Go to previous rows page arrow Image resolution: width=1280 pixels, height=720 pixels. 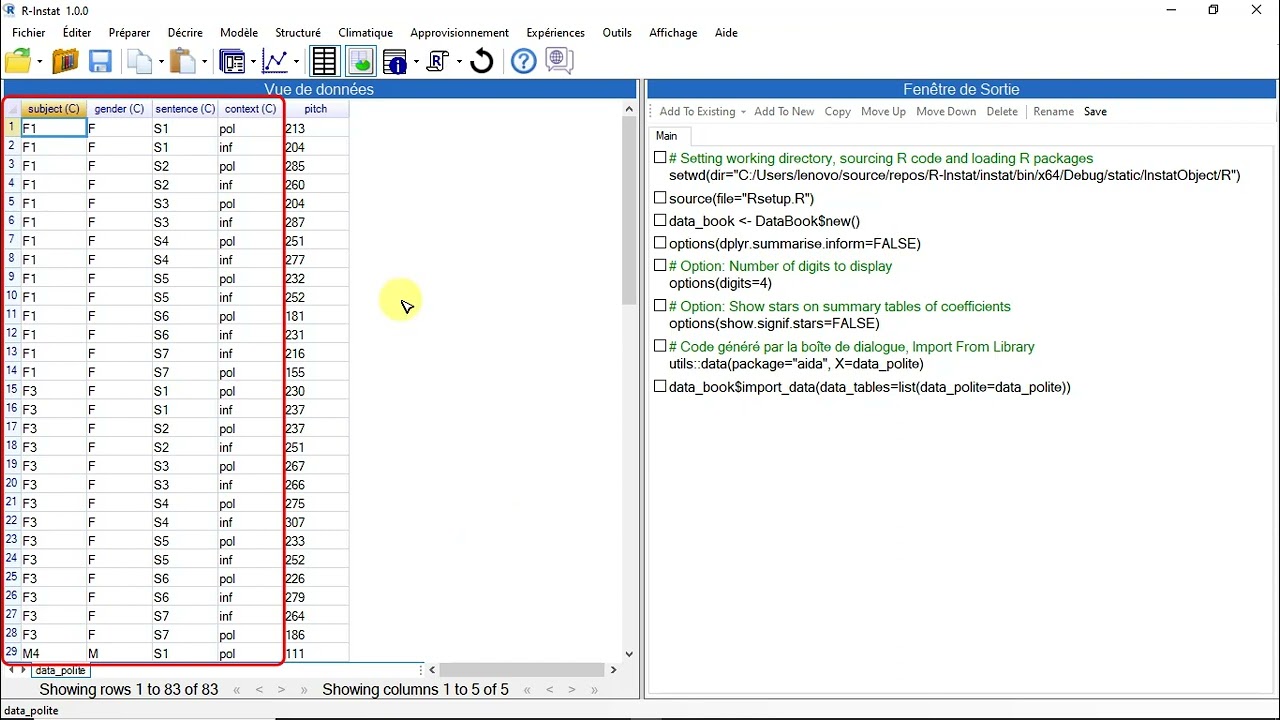point(259,690)
